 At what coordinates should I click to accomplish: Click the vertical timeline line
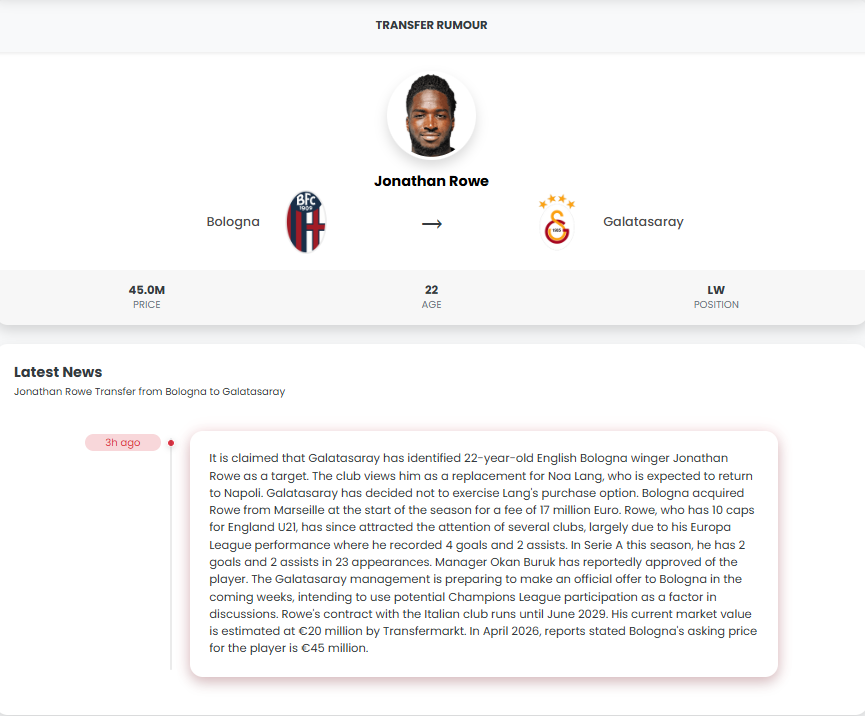(x=171, y=560)
